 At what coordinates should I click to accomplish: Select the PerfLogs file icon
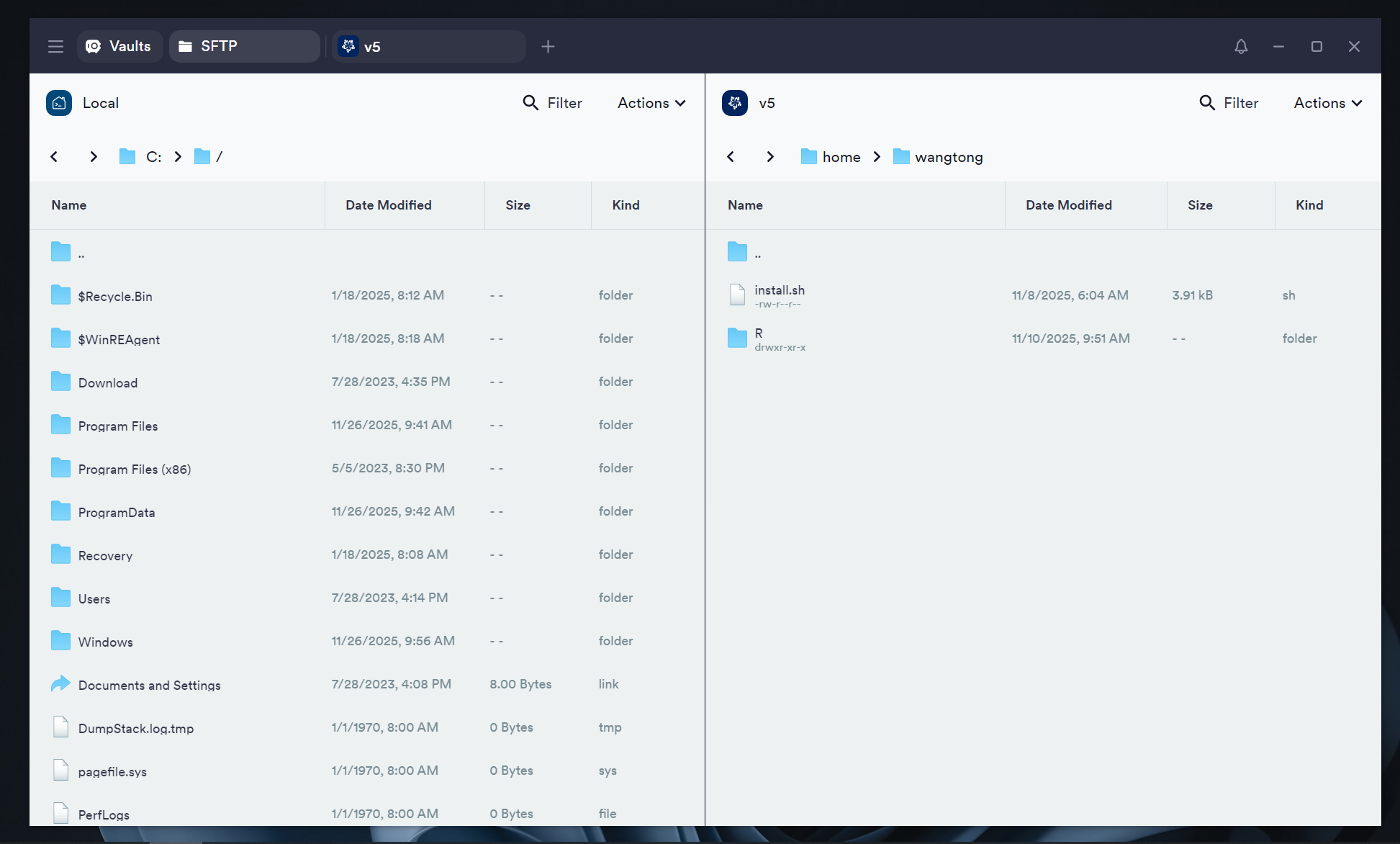tap(61, 814)
